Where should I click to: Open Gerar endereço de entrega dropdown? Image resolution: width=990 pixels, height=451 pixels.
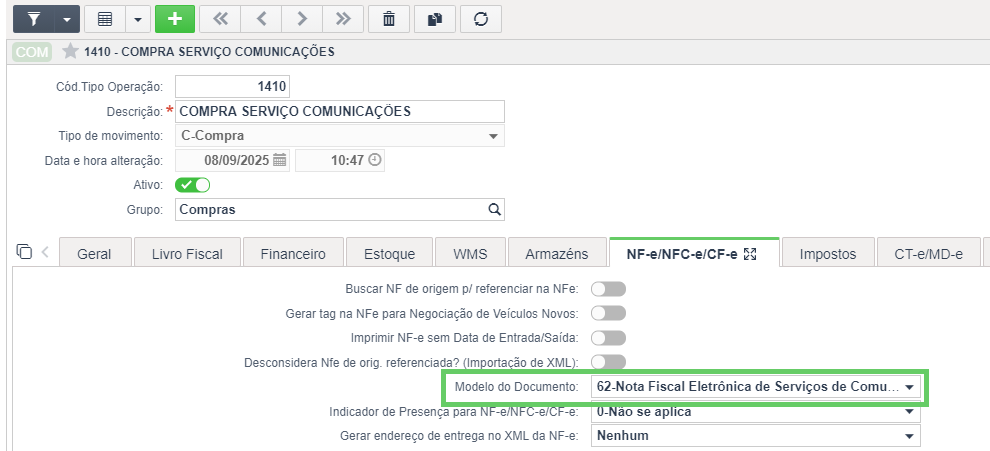[756, 435]
